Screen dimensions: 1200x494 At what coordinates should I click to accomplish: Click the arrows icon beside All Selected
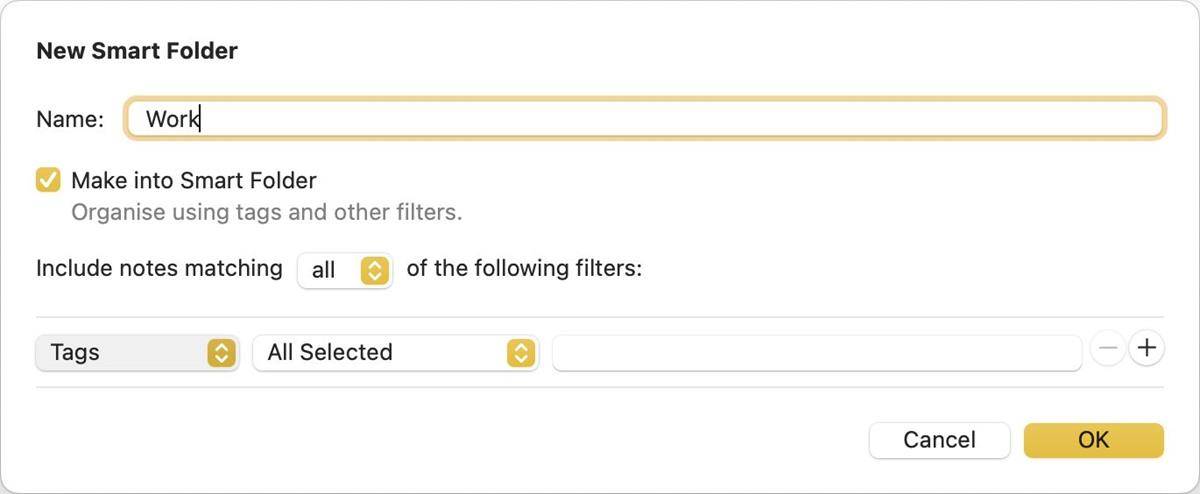[521, 352]
